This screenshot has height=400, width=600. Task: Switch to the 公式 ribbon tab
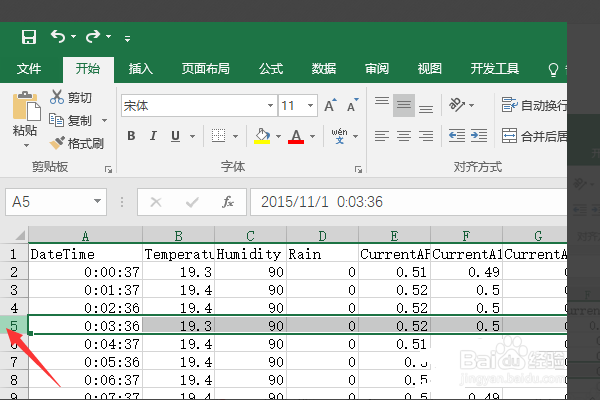click(x=271, y=69)
